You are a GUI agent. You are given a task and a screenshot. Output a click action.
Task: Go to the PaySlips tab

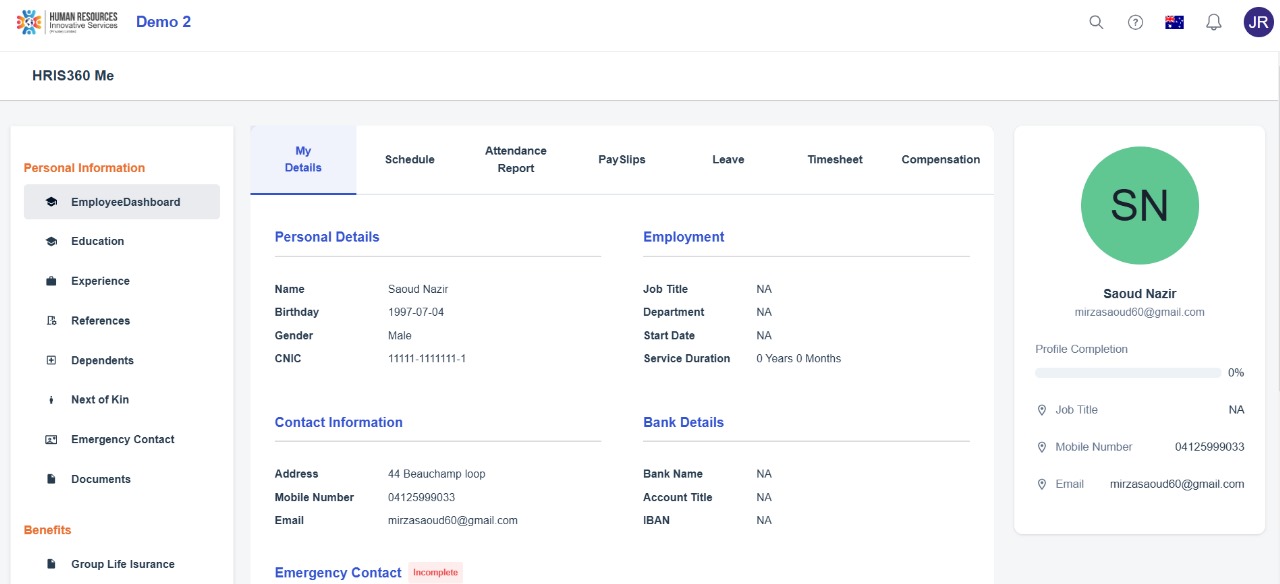(622, 160)
